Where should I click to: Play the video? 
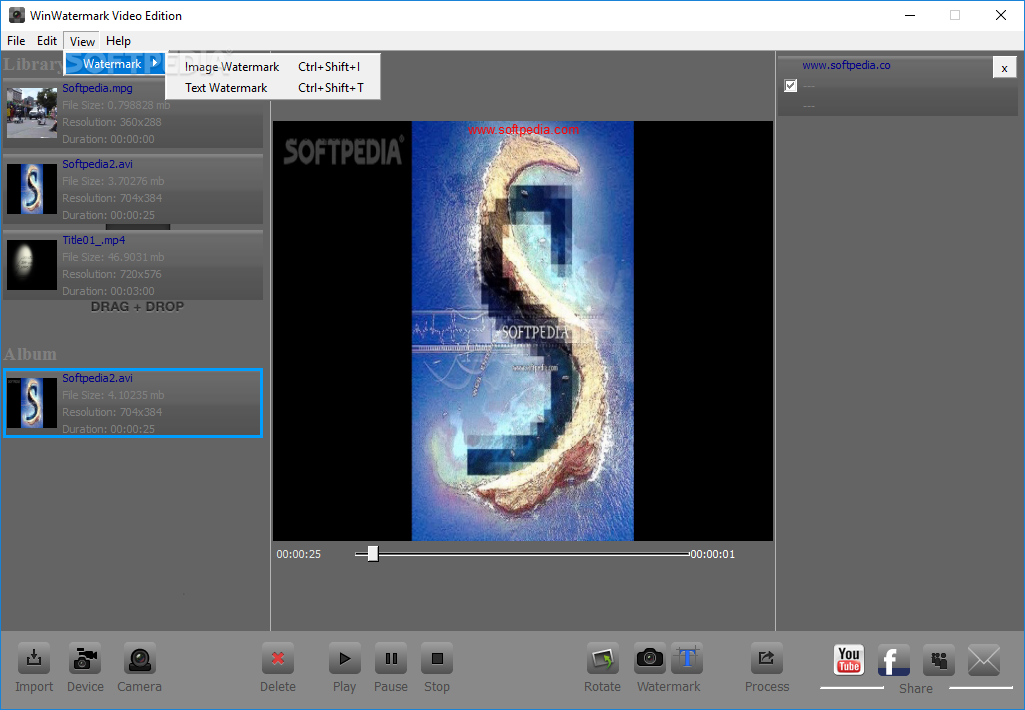pos(344,659)
